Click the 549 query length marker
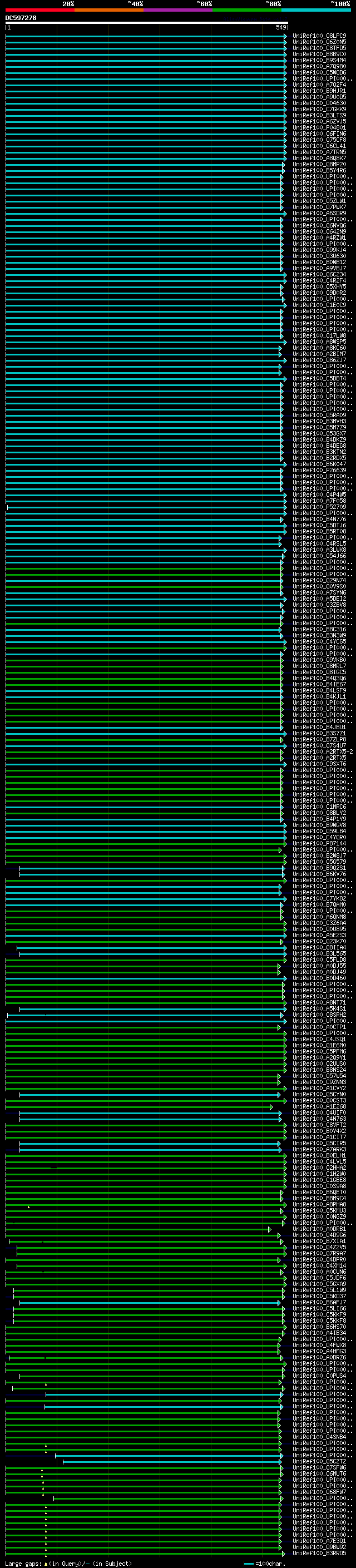 point(280,27)
